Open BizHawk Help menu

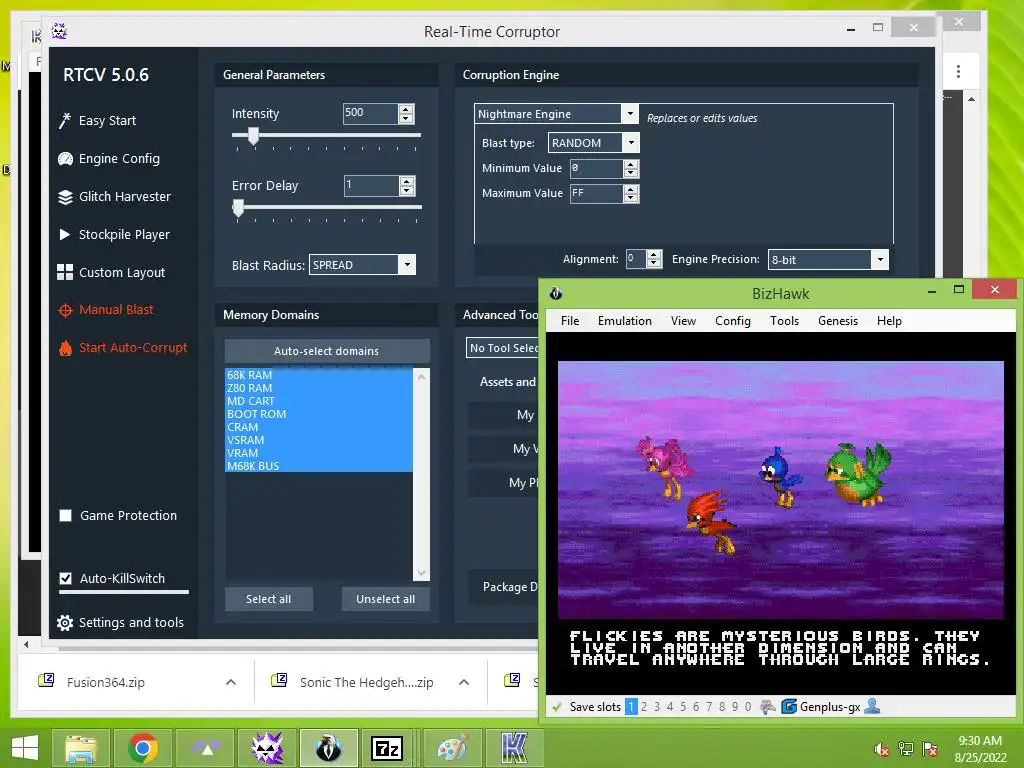889,321
